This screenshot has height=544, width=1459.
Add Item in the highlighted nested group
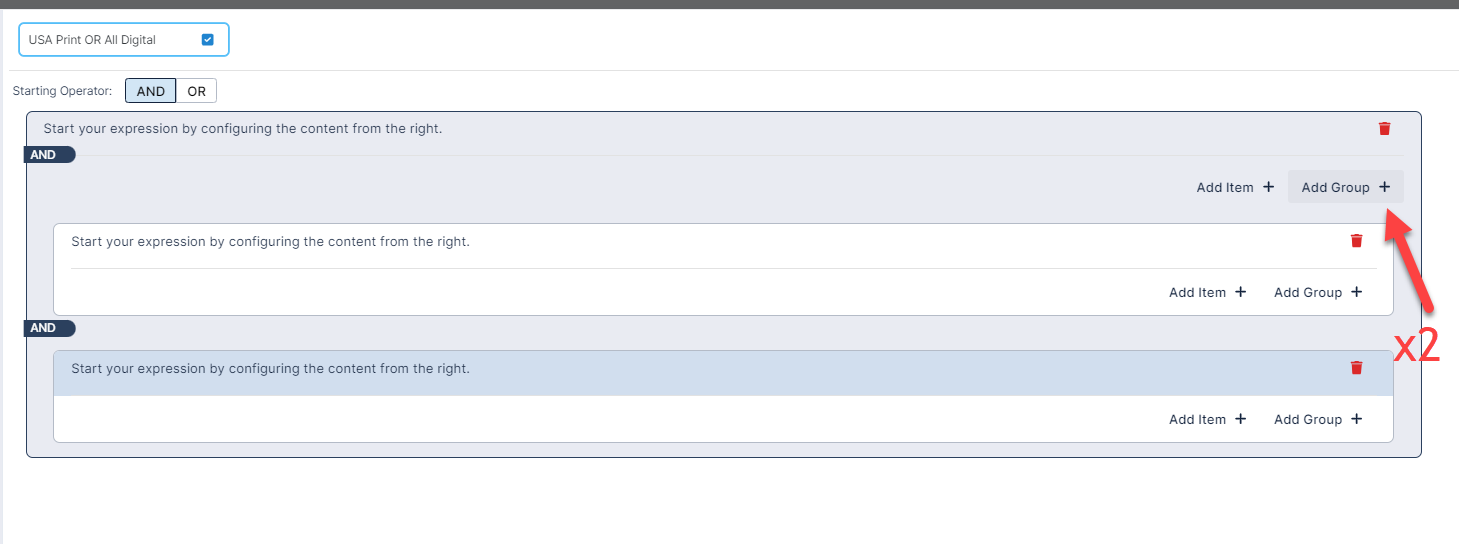point(1207,419)
